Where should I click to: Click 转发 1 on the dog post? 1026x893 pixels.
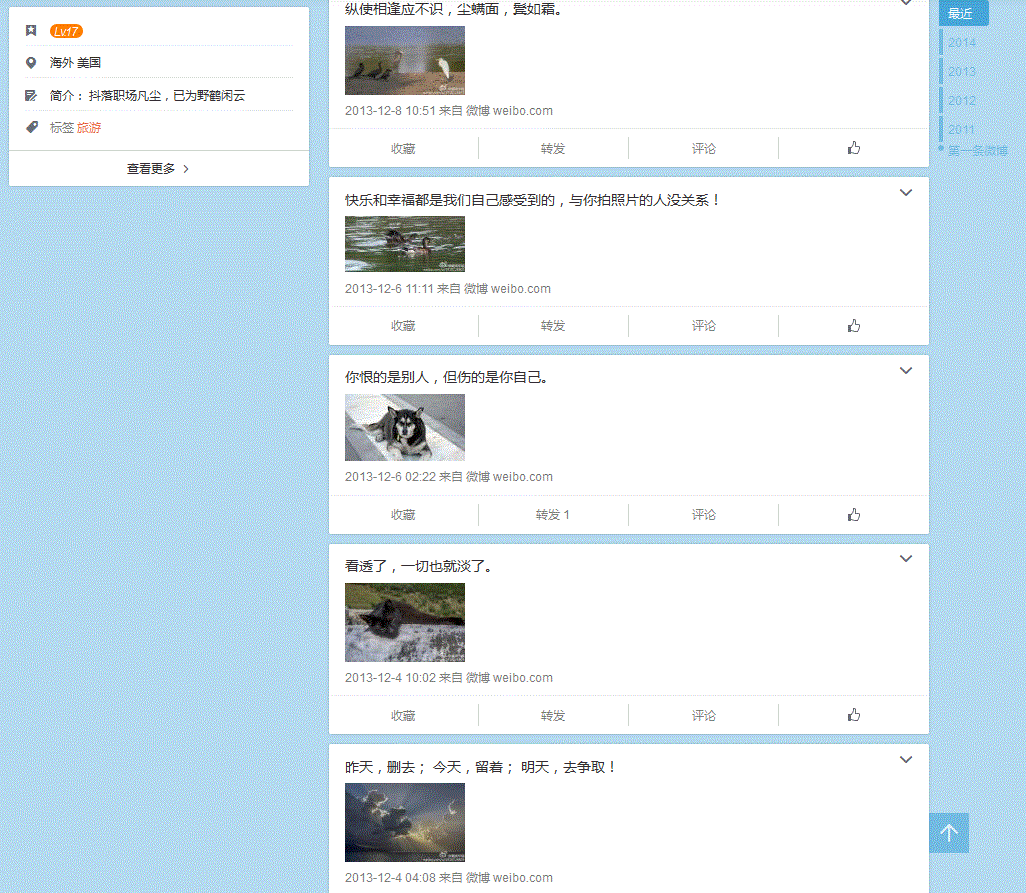click(553, 515)
